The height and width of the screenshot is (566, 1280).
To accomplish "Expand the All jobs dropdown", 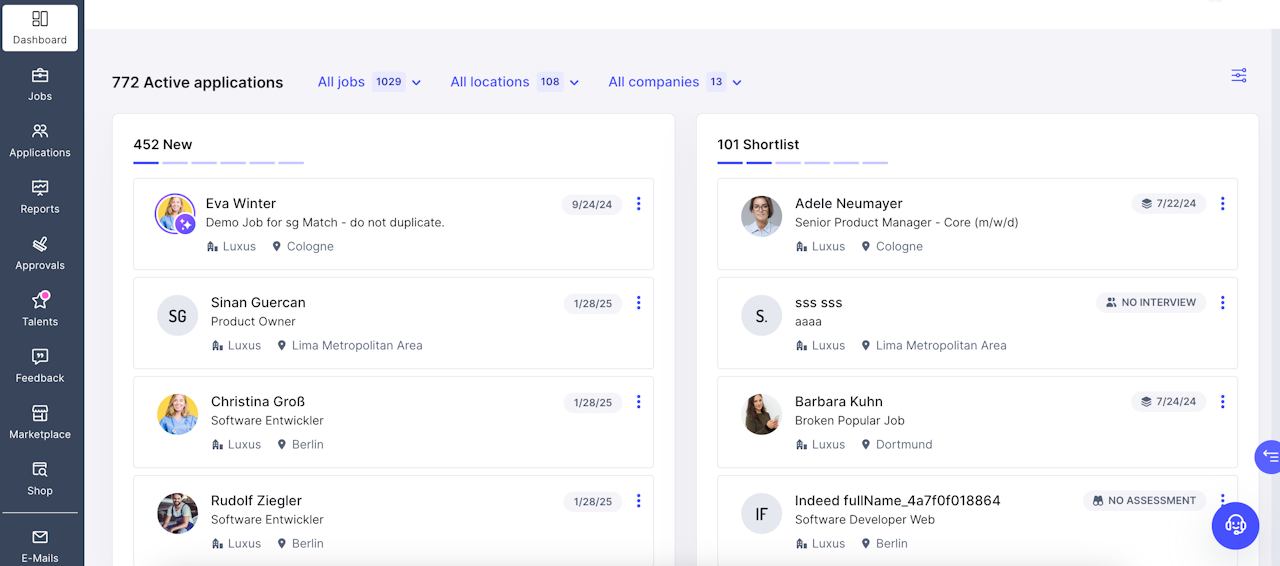I will (369, 82).
